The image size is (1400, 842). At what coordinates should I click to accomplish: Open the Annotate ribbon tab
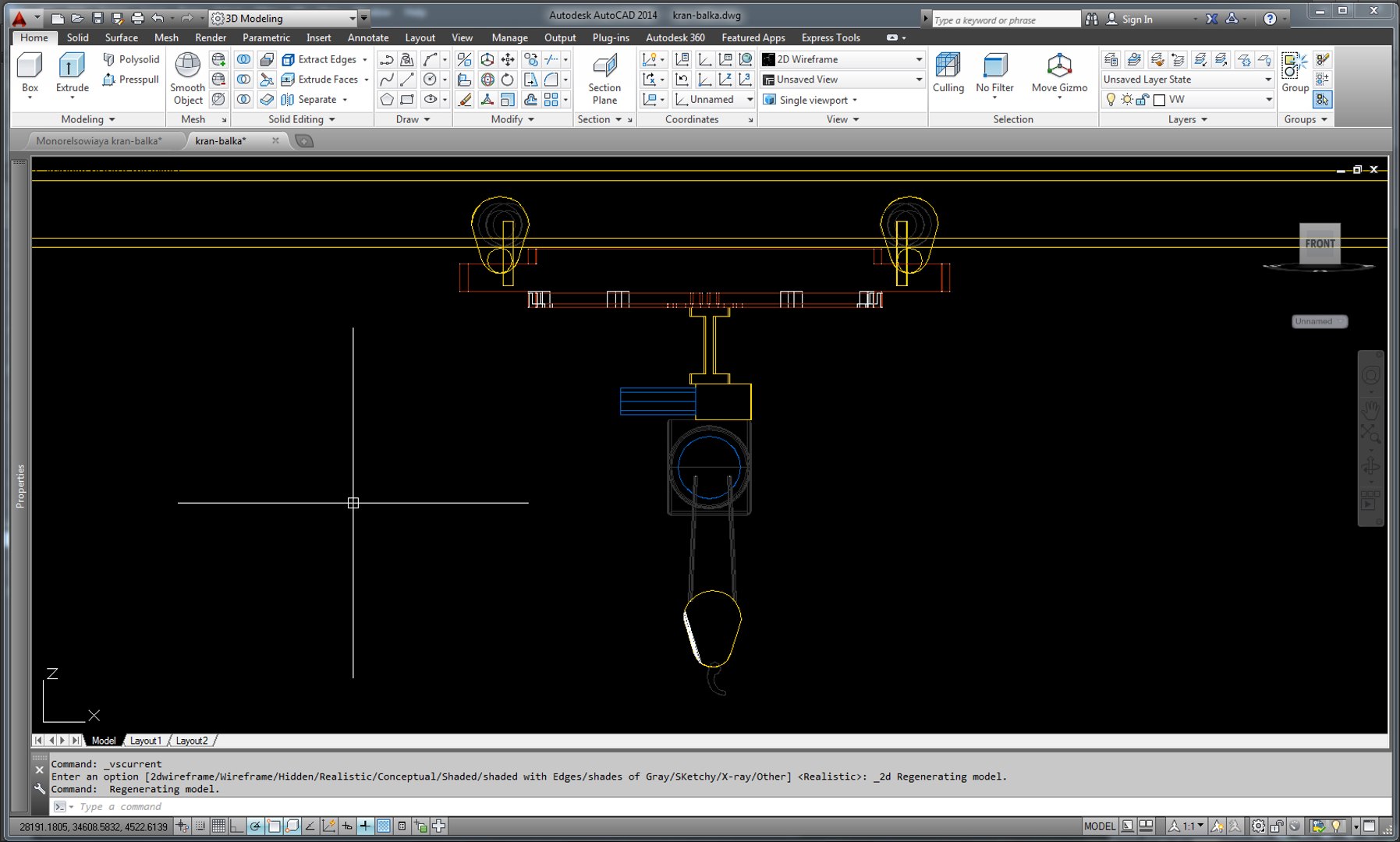(368, 37)
